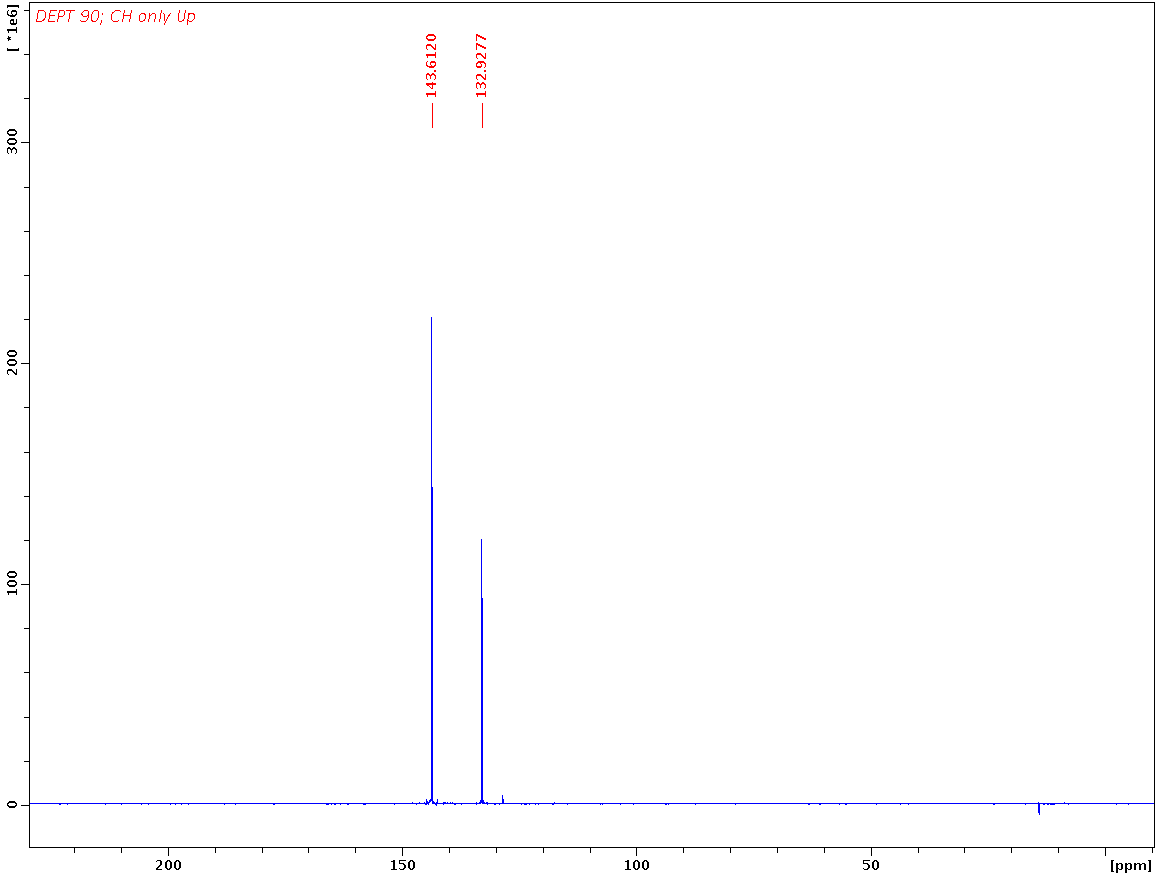Click the 300 intensity axis label
Viewport: 1158px width, 876px height.
coord(14,143)
